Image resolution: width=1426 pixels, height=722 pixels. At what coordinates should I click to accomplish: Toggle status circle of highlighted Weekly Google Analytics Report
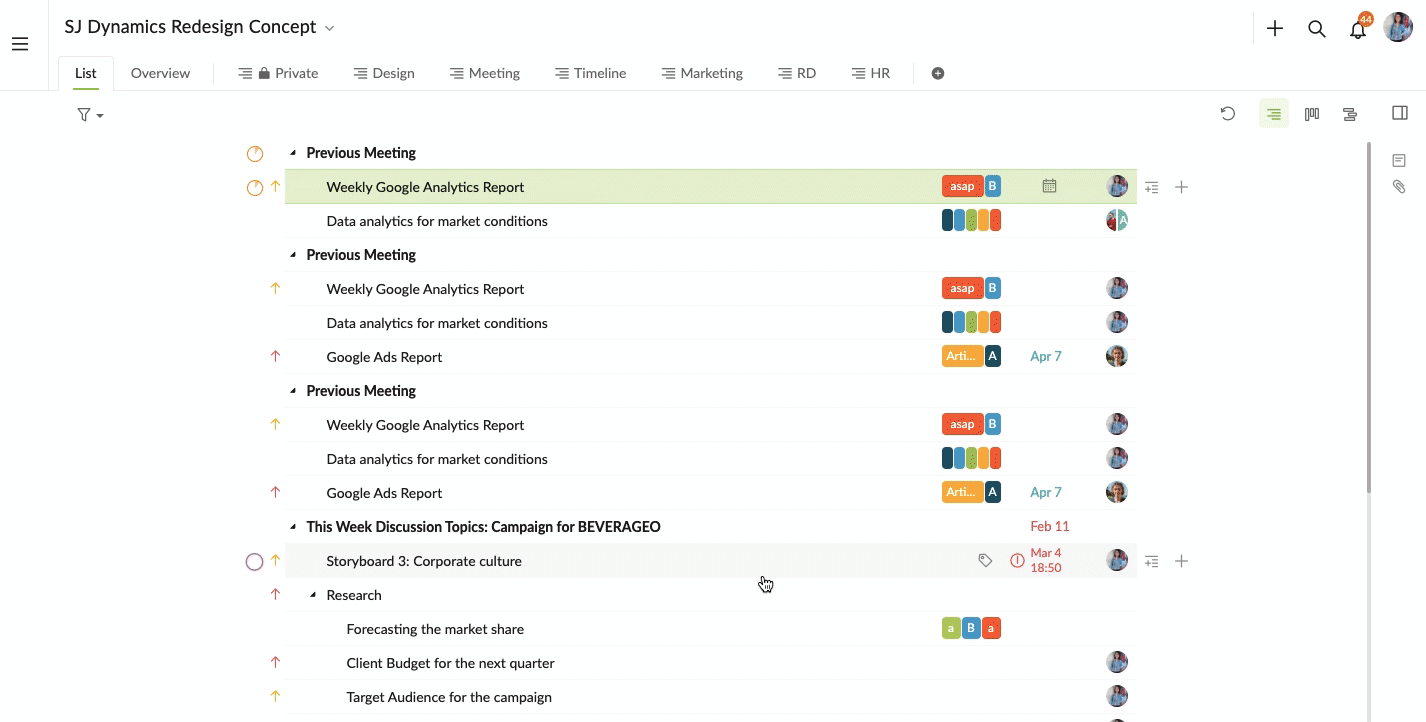pyautogui.click(x=255, y=187)
